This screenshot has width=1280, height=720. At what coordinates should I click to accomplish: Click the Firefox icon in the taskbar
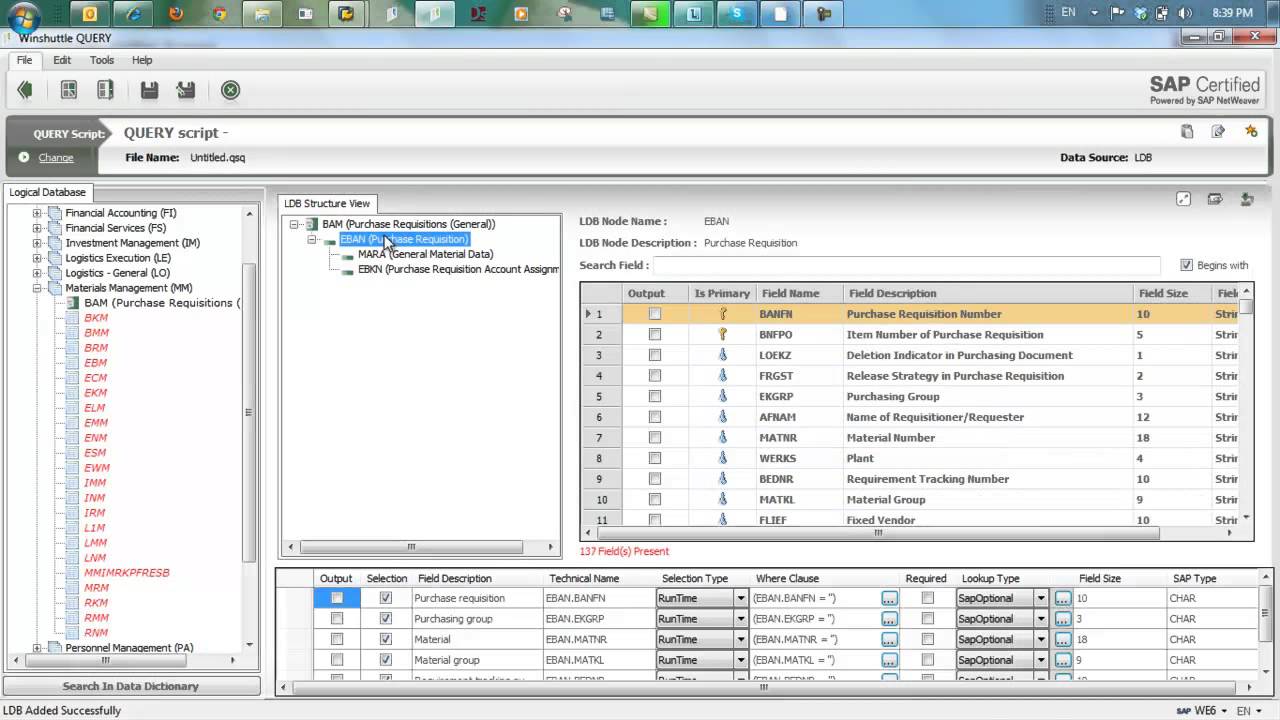(176, 14)
